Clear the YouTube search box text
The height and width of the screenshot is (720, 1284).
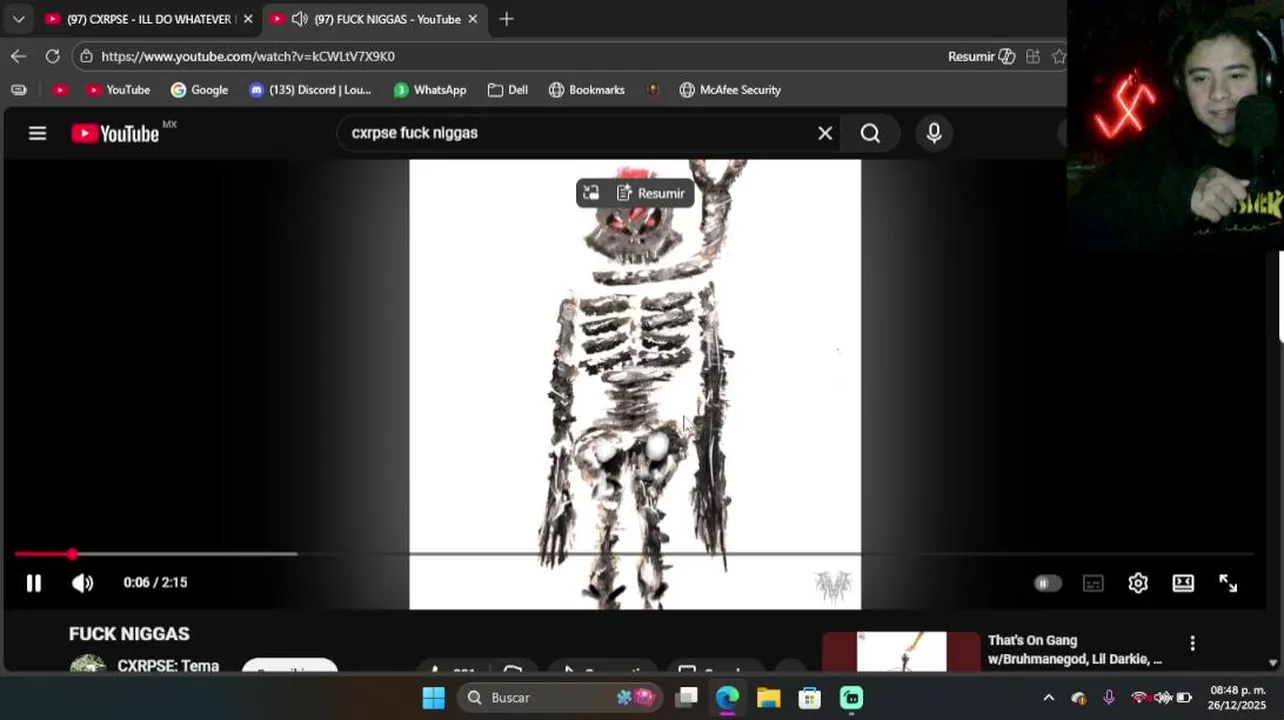tap(825, 133)
